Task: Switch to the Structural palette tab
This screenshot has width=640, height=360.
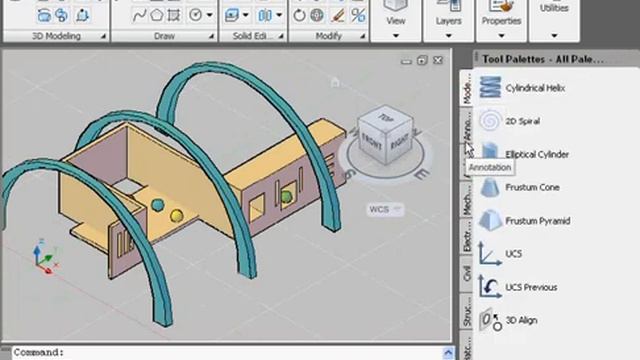Action: [x=467, y=311]
